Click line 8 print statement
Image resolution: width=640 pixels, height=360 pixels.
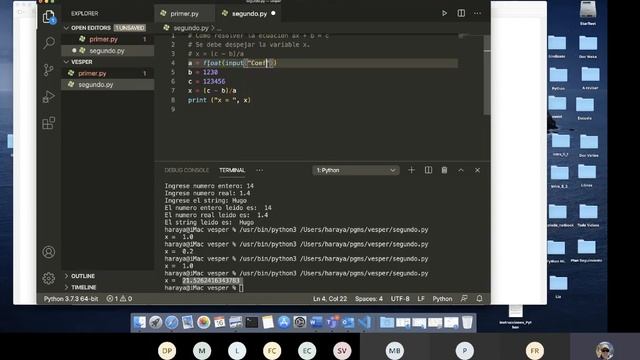tap(219, 100)
